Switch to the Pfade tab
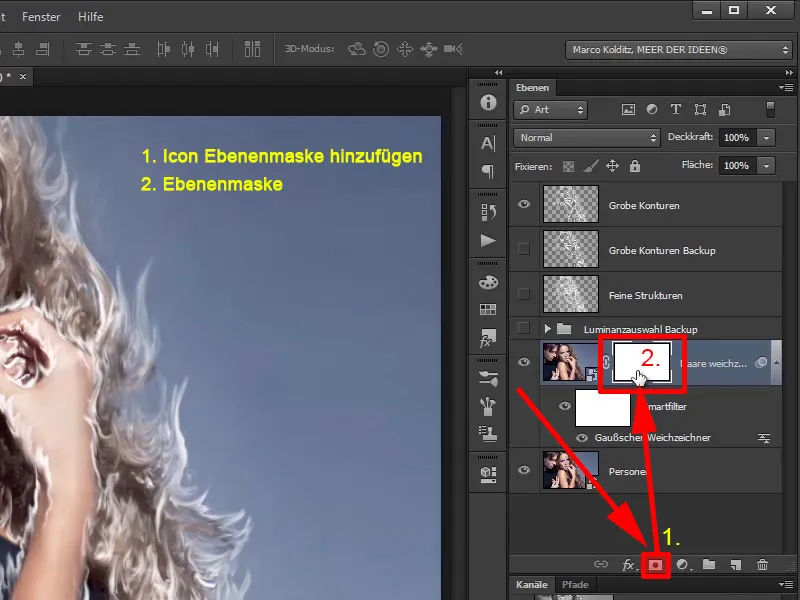 point(575,585)
